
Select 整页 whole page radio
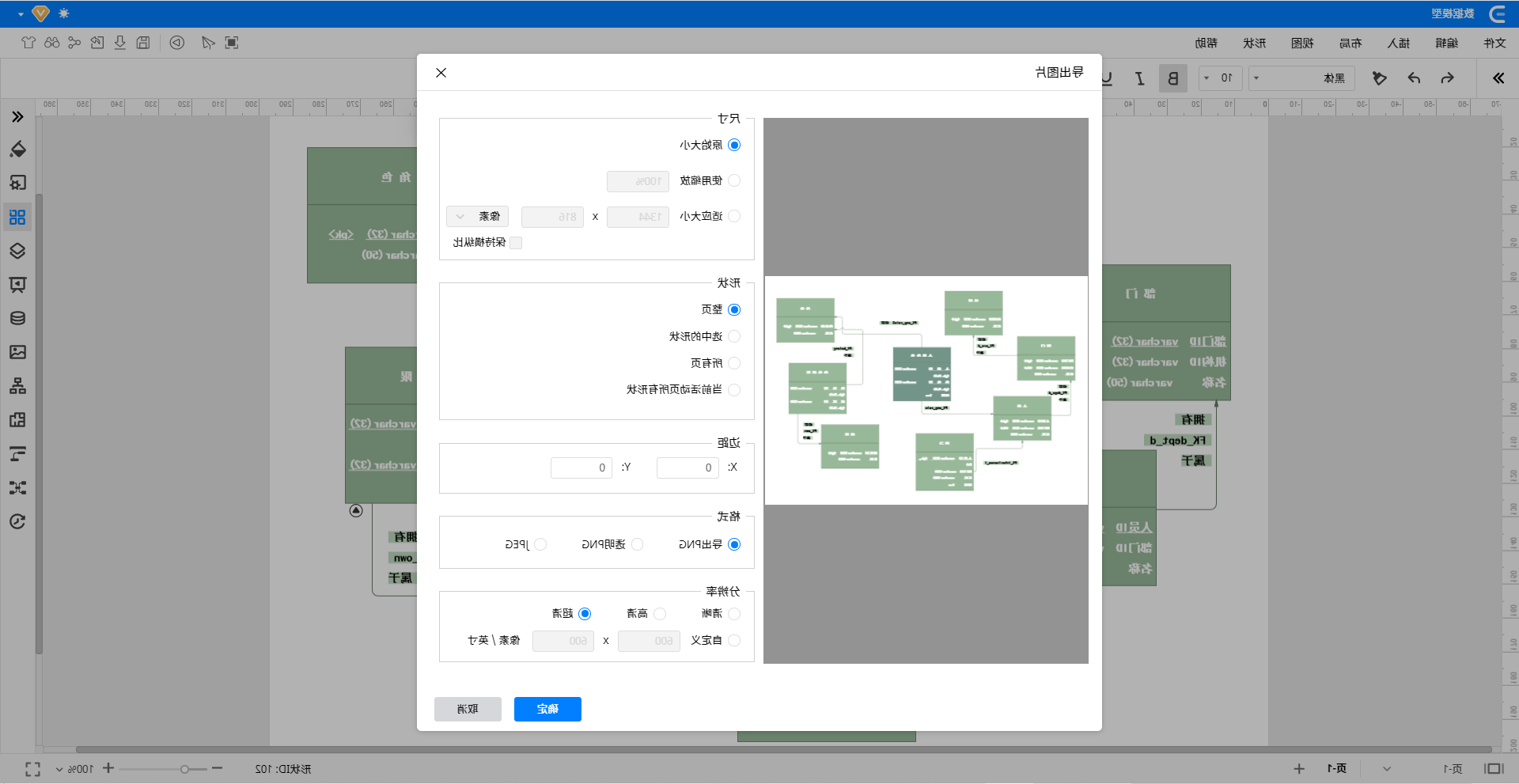pos(734,309)
